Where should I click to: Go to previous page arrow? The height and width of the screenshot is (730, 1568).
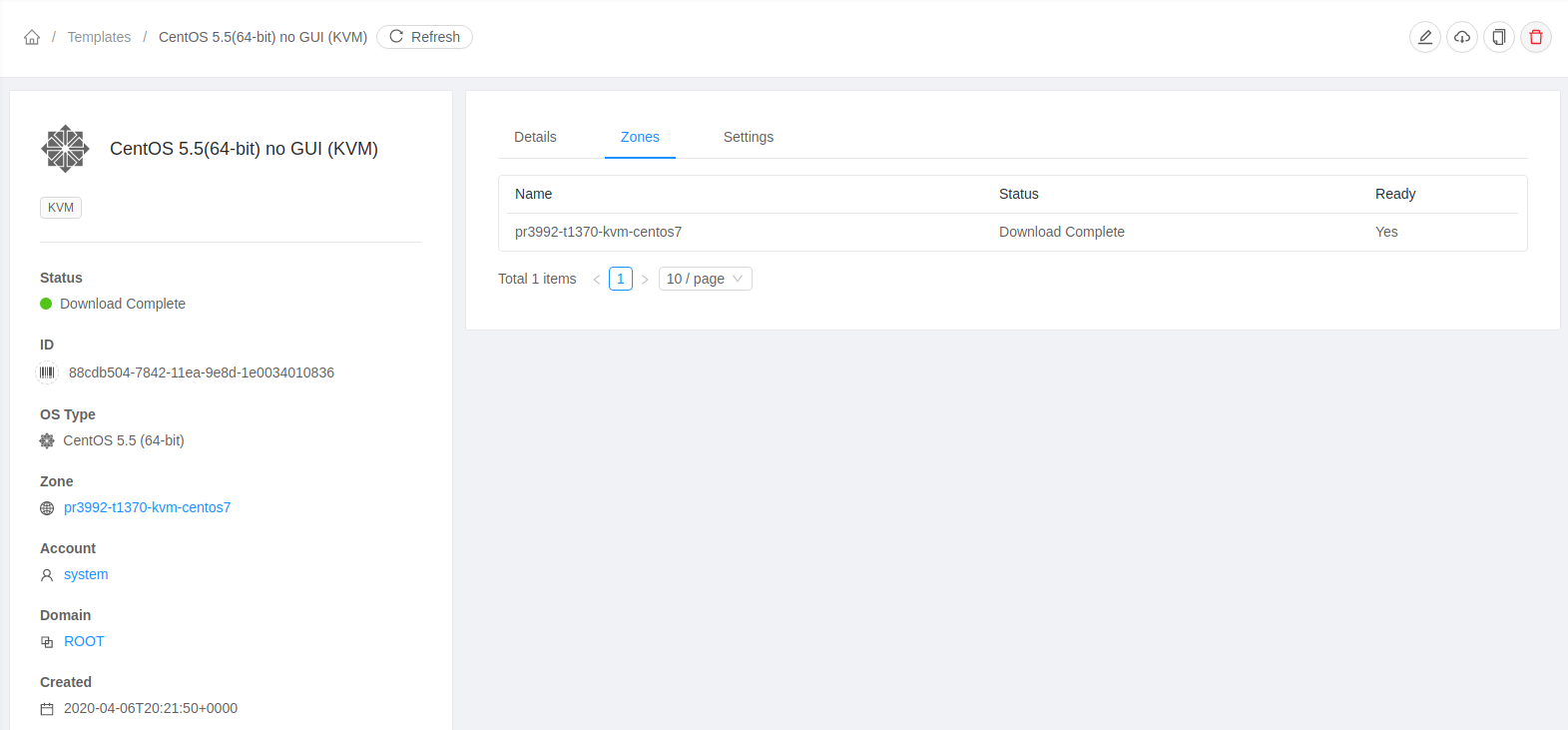coord(597,280)
